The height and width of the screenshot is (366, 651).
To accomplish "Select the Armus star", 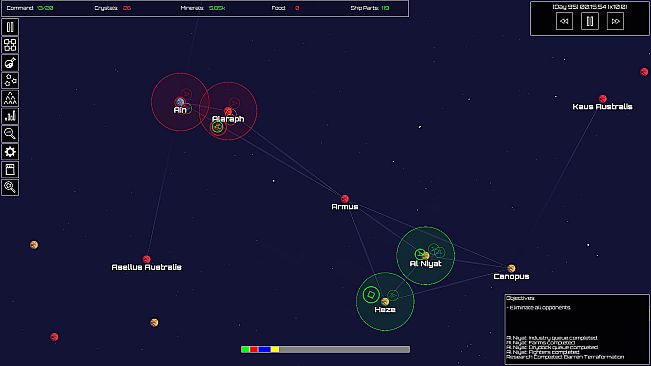I will coord(345,199).
